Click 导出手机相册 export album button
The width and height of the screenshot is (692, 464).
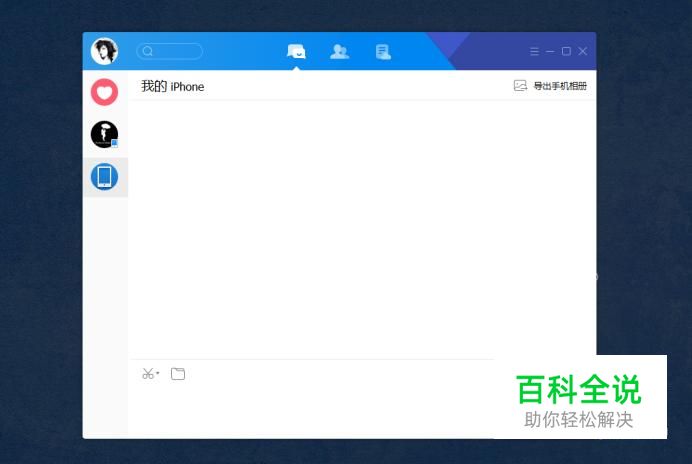[x=550, y=86]
